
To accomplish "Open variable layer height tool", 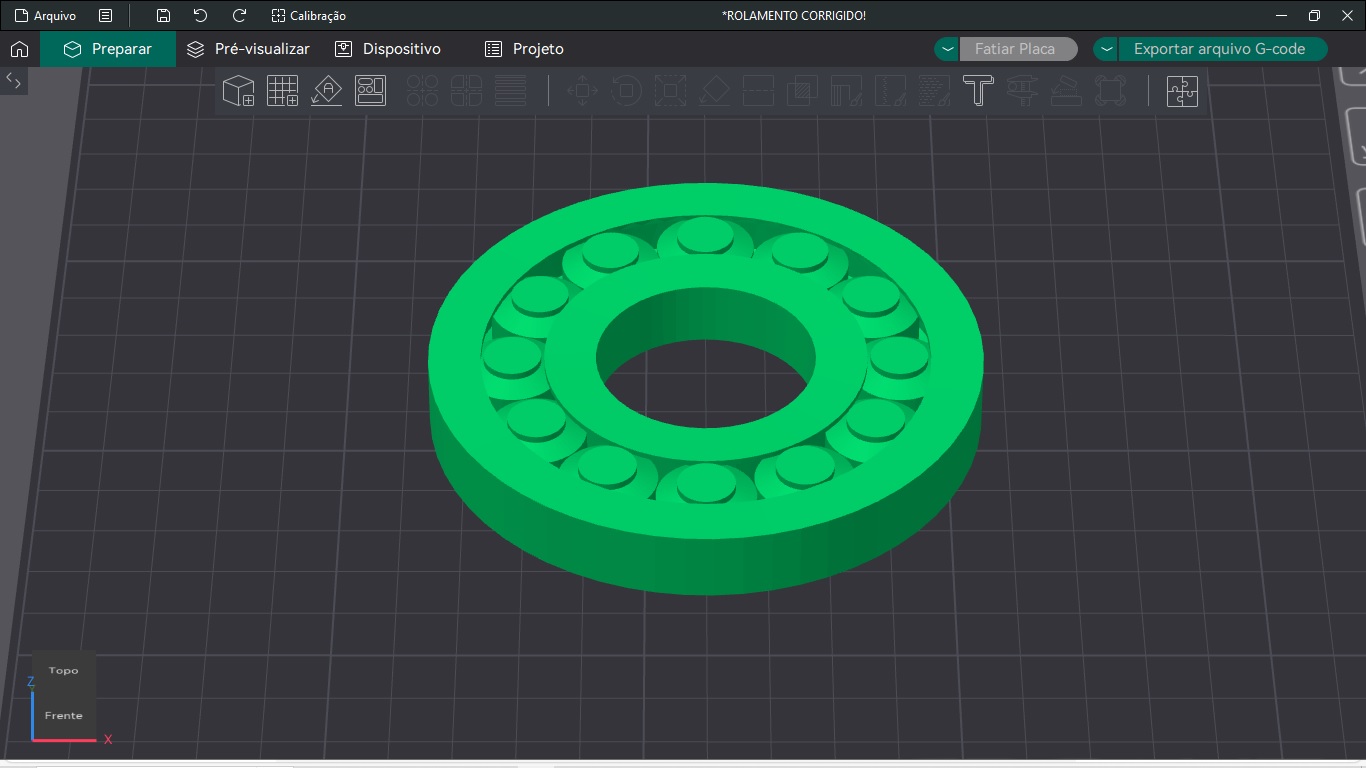I will pyautogui.click(x=511, y=91).
